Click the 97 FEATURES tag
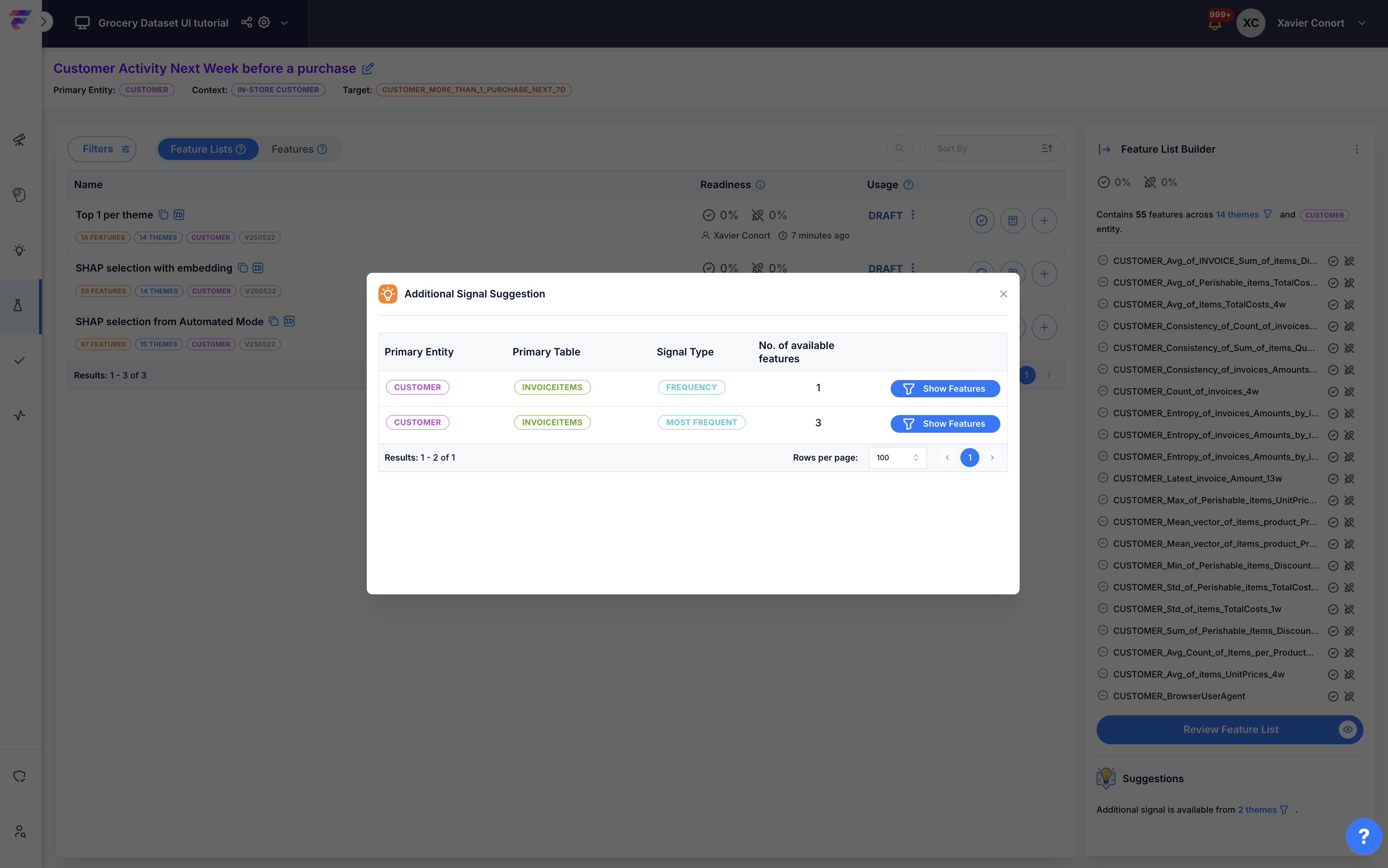 tap(103, 345)
